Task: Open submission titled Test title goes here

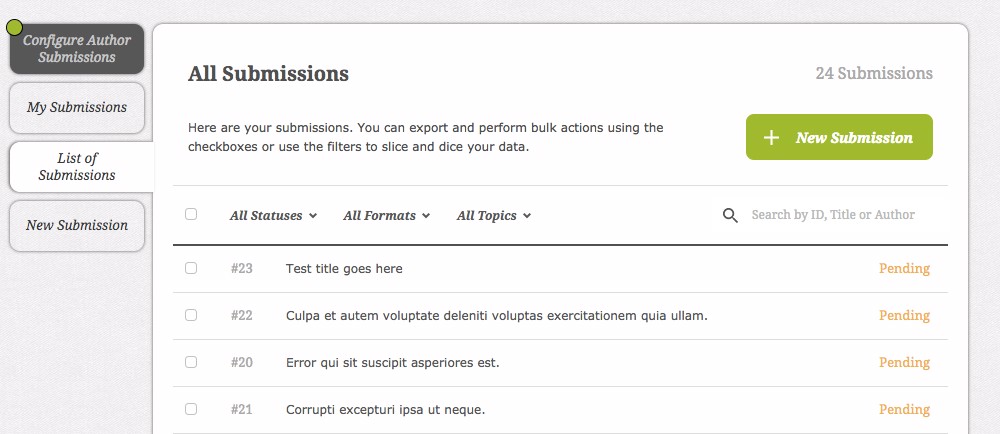Action: (344, 268)
